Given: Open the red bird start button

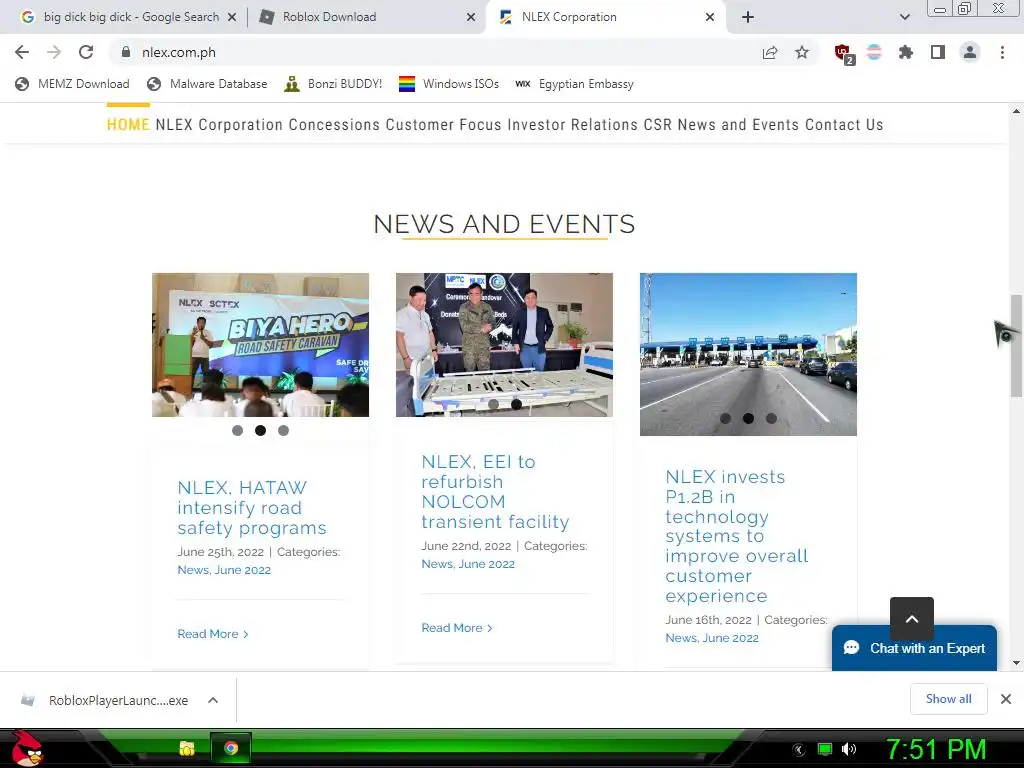Looking at the screenshot, I should click(26, 748).
